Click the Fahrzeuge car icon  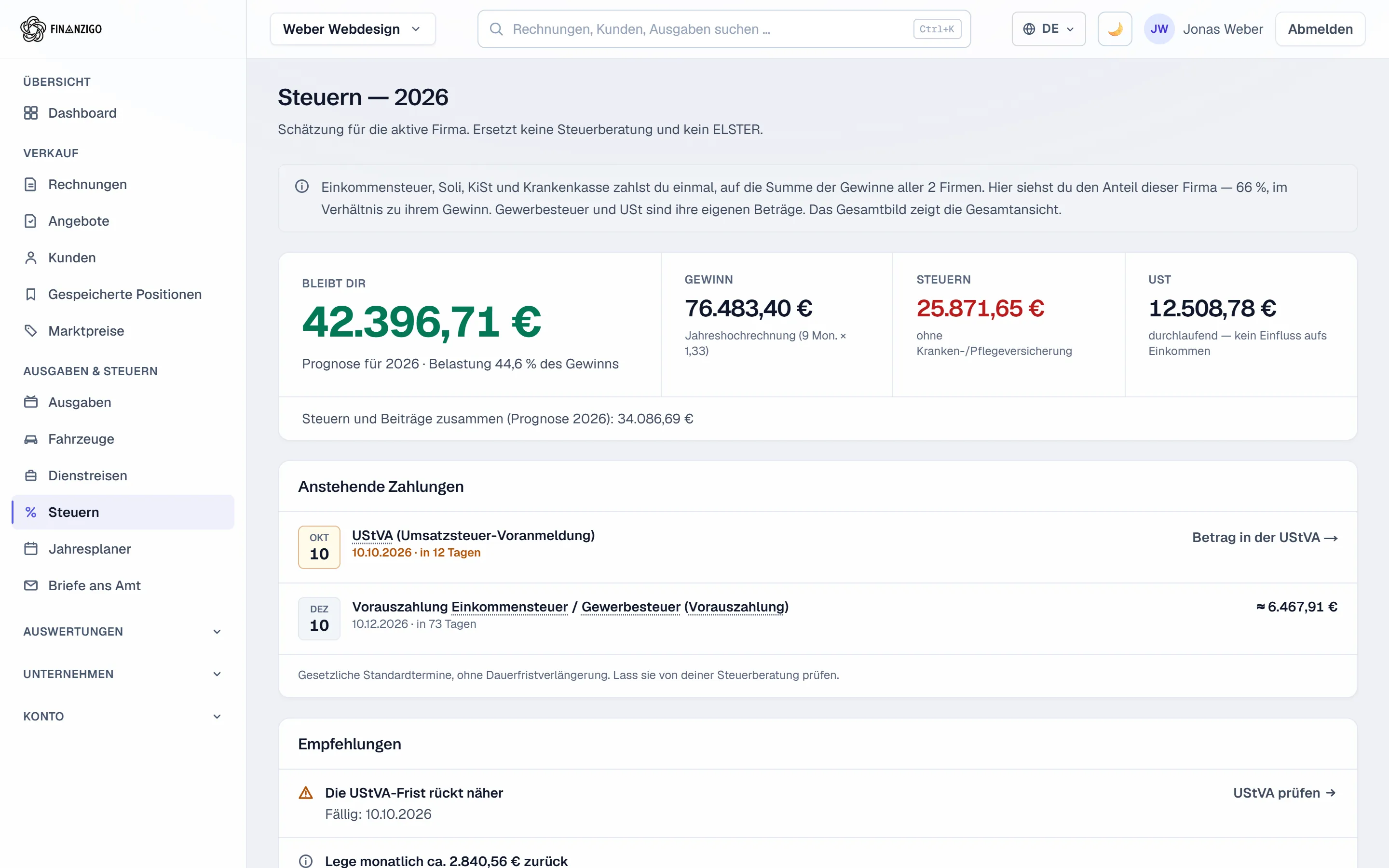[x=31, y=439]
